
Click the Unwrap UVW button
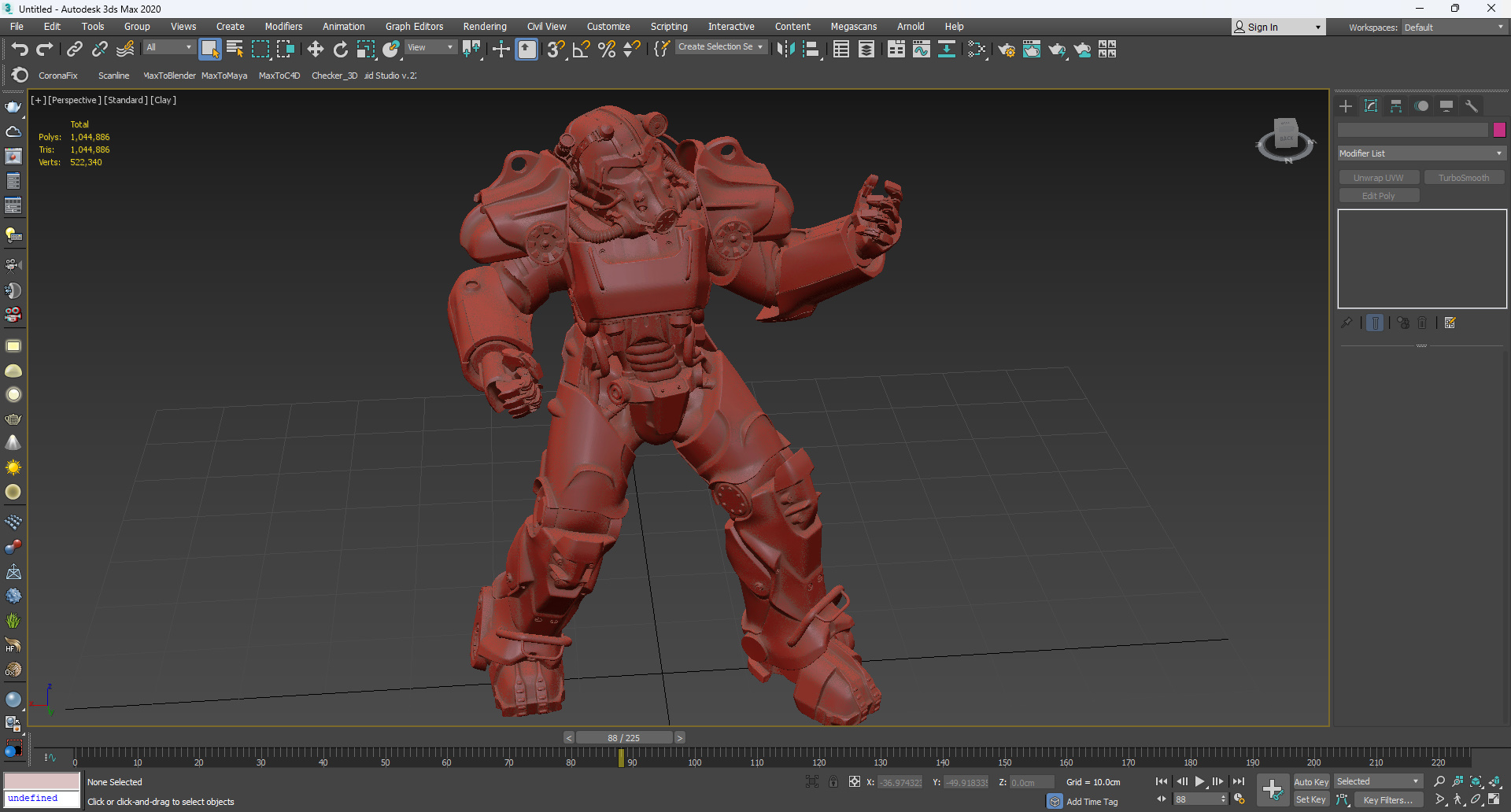(1379, 178)
